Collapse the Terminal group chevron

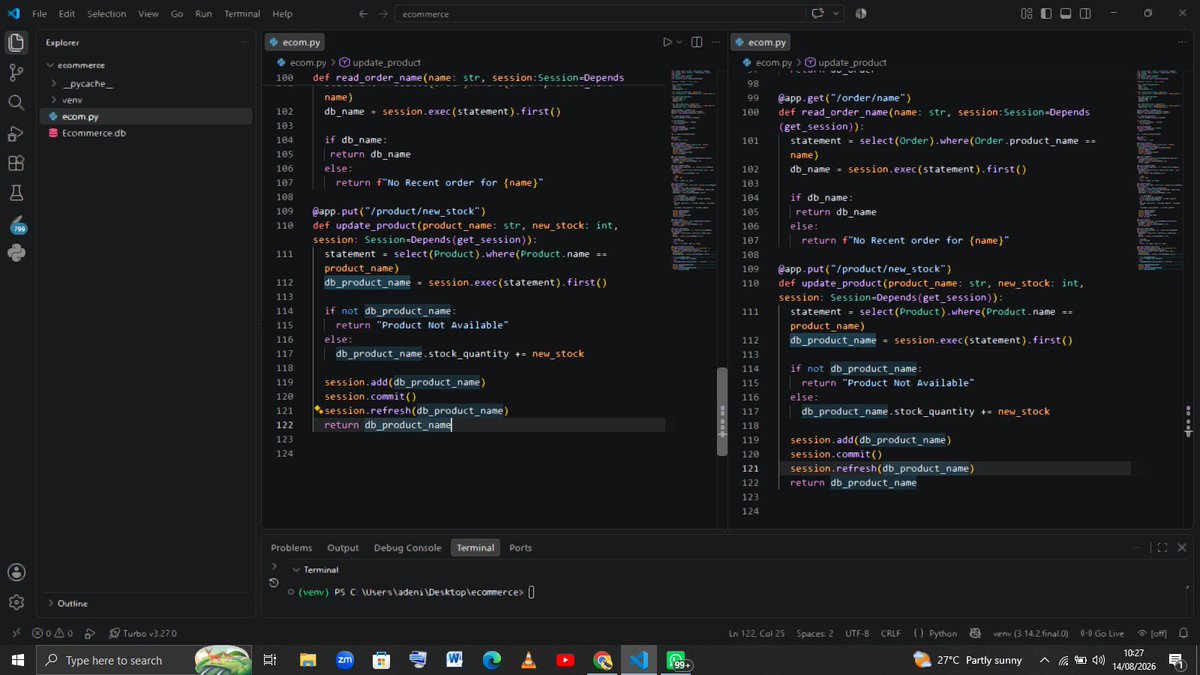click(x=296, y=569)
